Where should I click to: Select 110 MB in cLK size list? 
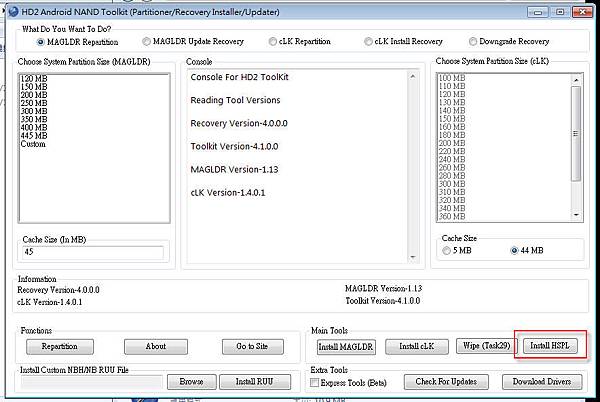coord(452,86)
